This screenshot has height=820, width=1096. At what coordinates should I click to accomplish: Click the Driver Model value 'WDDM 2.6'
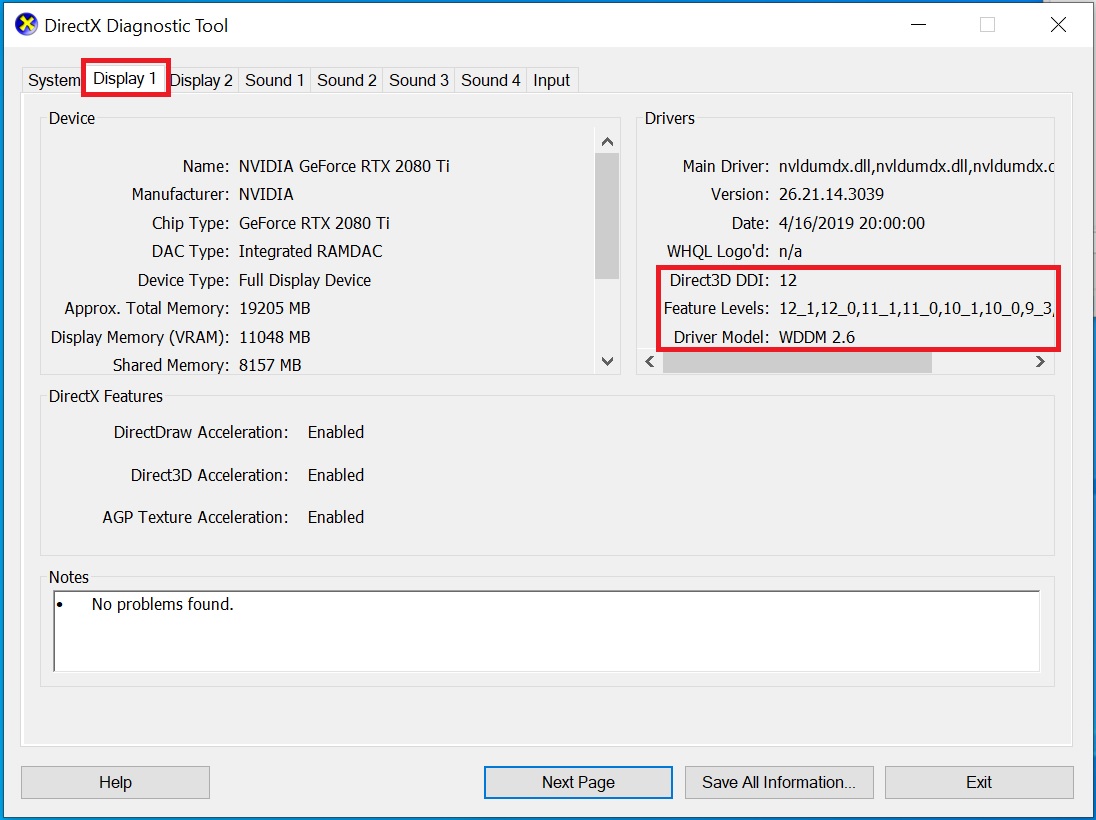(816, 337)
